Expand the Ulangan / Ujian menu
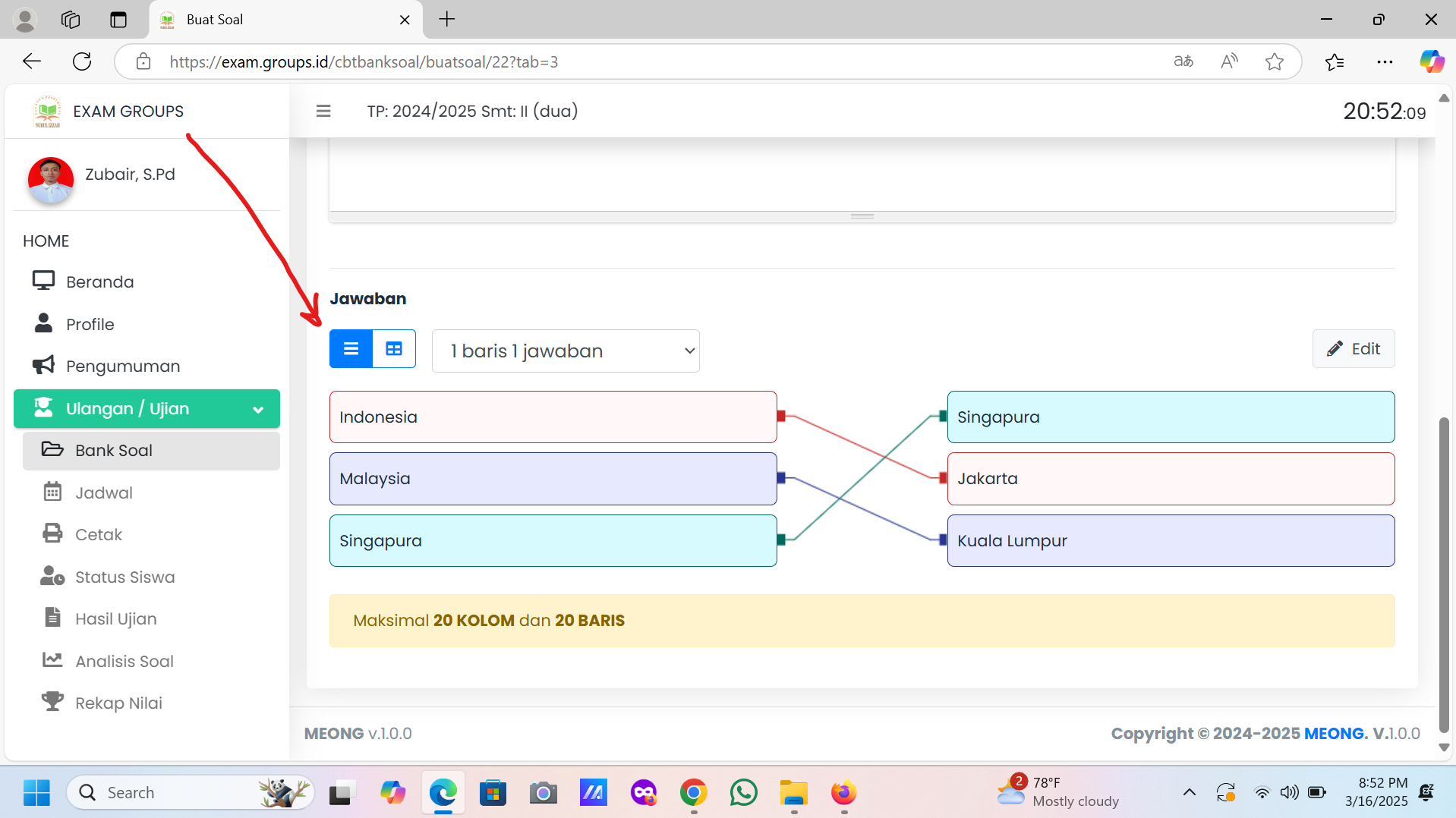Image resolution: width=1456 pixels, height=818 pixels. click(147, 409)
